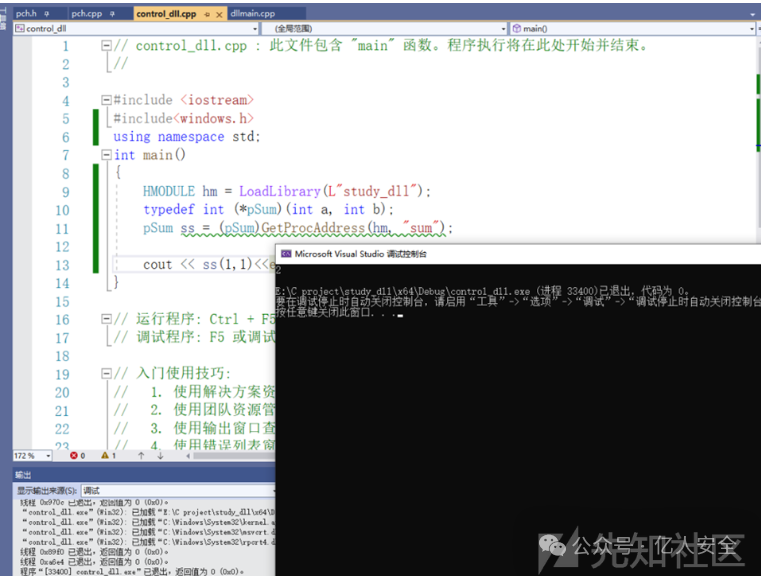The width and height of the screenshot is (761, 576).
Task: Pin the control_dll.cpp tab
Action: click(x=205, y=14)
